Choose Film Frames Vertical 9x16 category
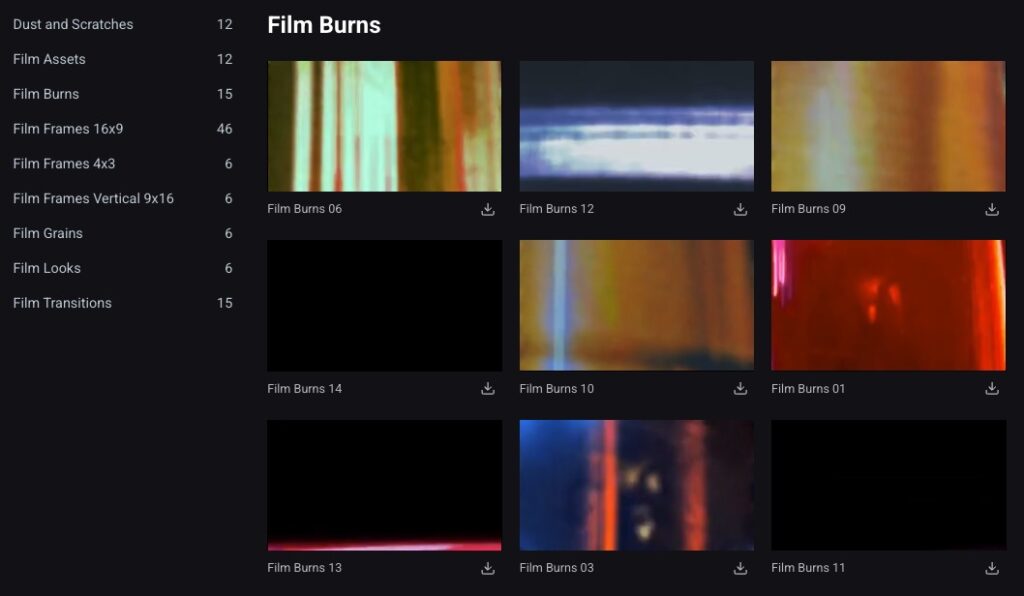 coord(93,198)
